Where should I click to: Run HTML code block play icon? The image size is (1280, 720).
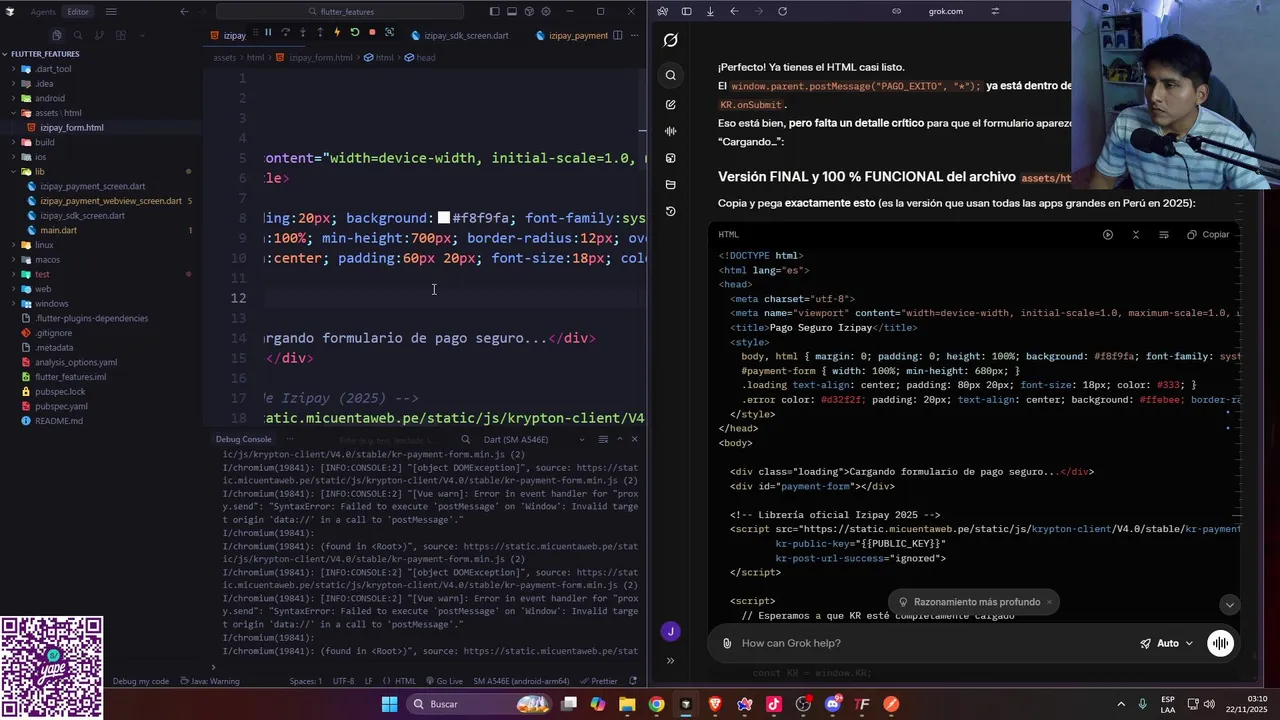[1108, 234]
